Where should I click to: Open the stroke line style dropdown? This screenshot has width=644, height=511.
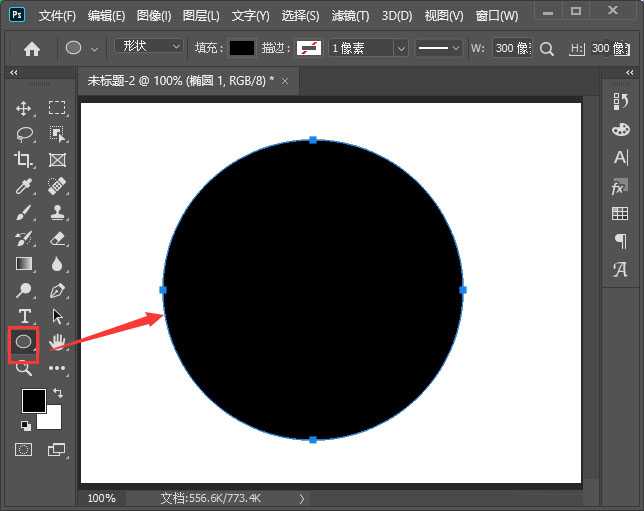tap(438, 48)
